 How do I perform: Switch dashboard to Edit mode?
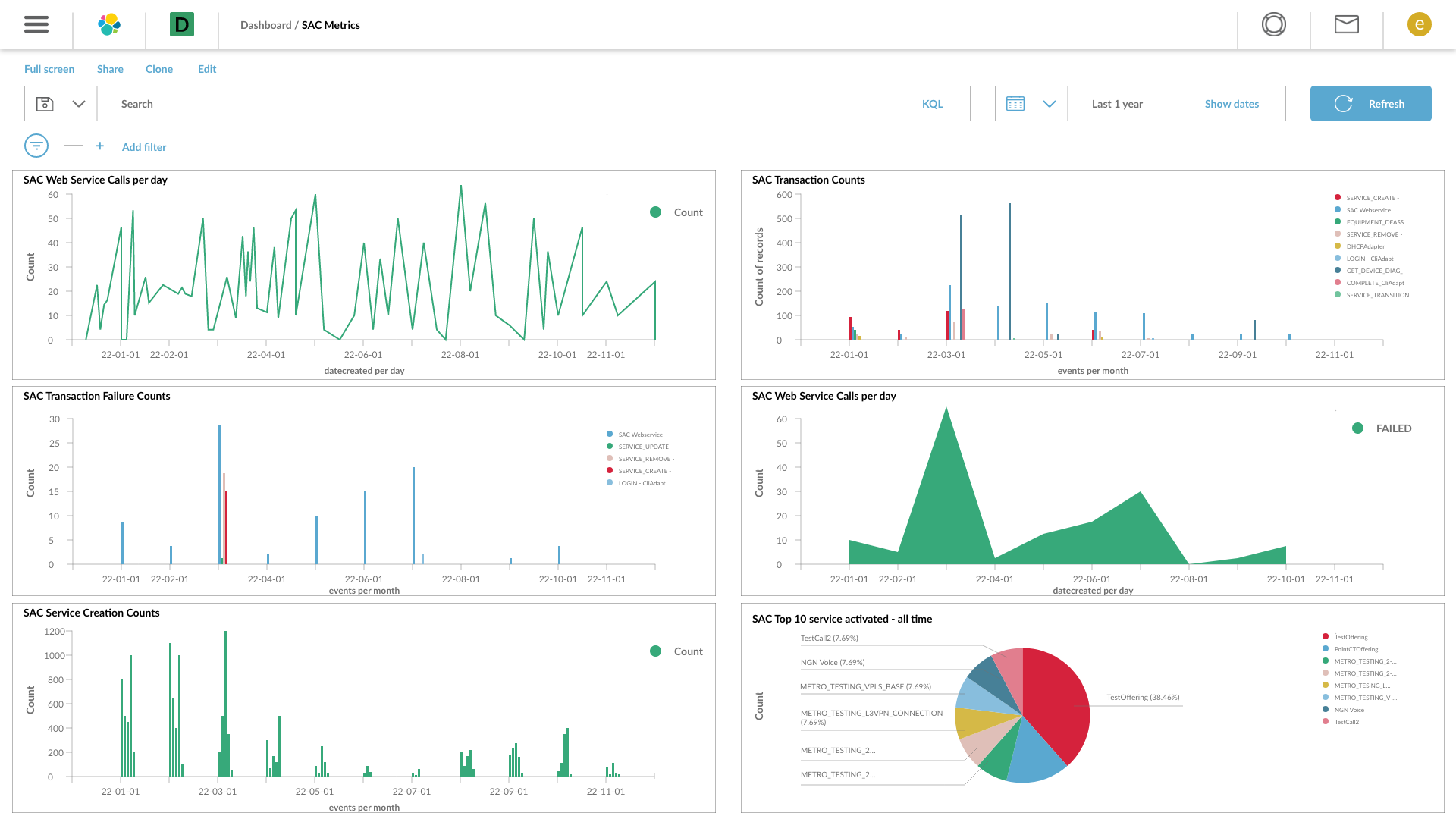point(207,69)
